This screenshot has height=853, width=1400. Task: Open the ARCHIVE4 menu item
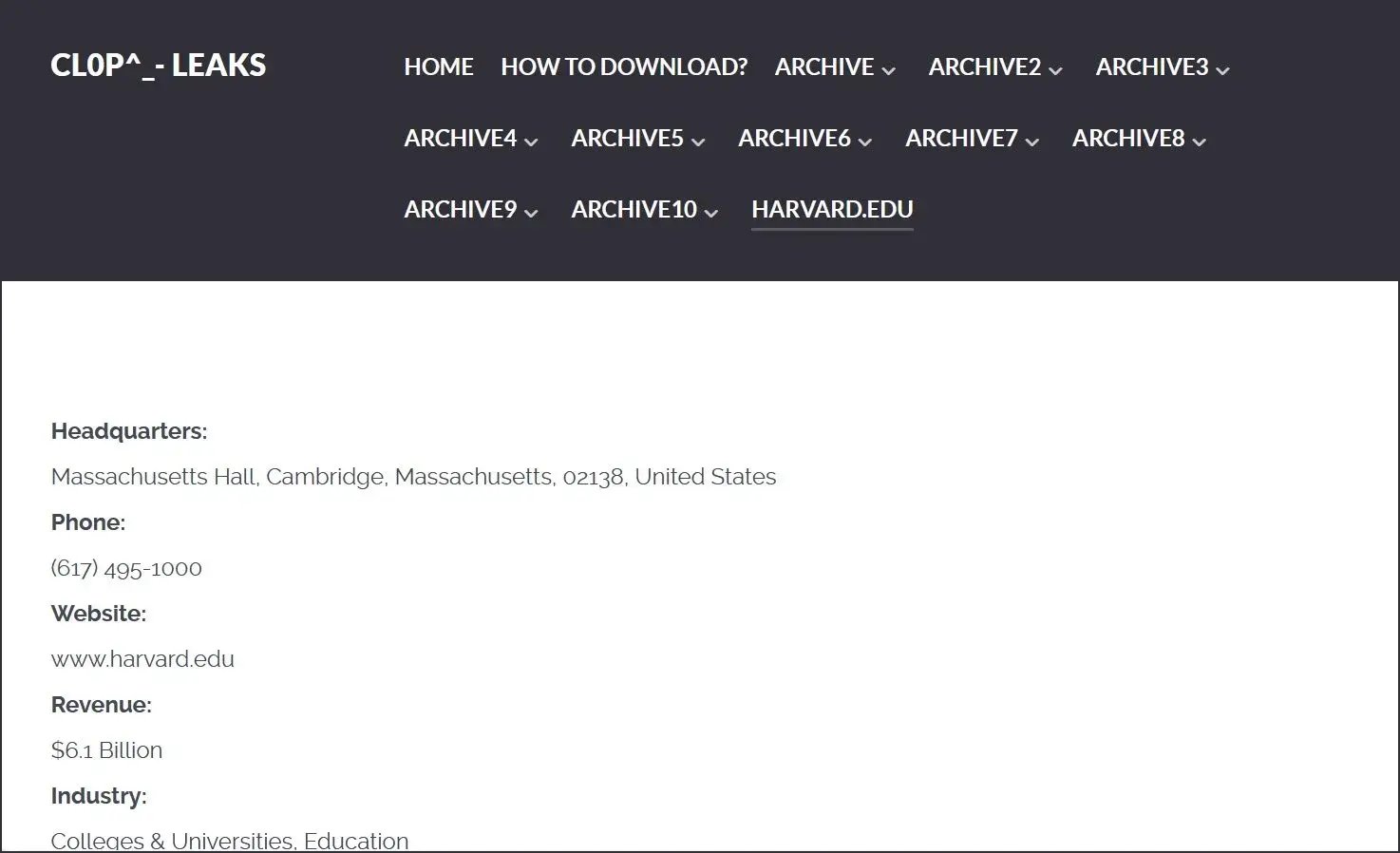460,139
